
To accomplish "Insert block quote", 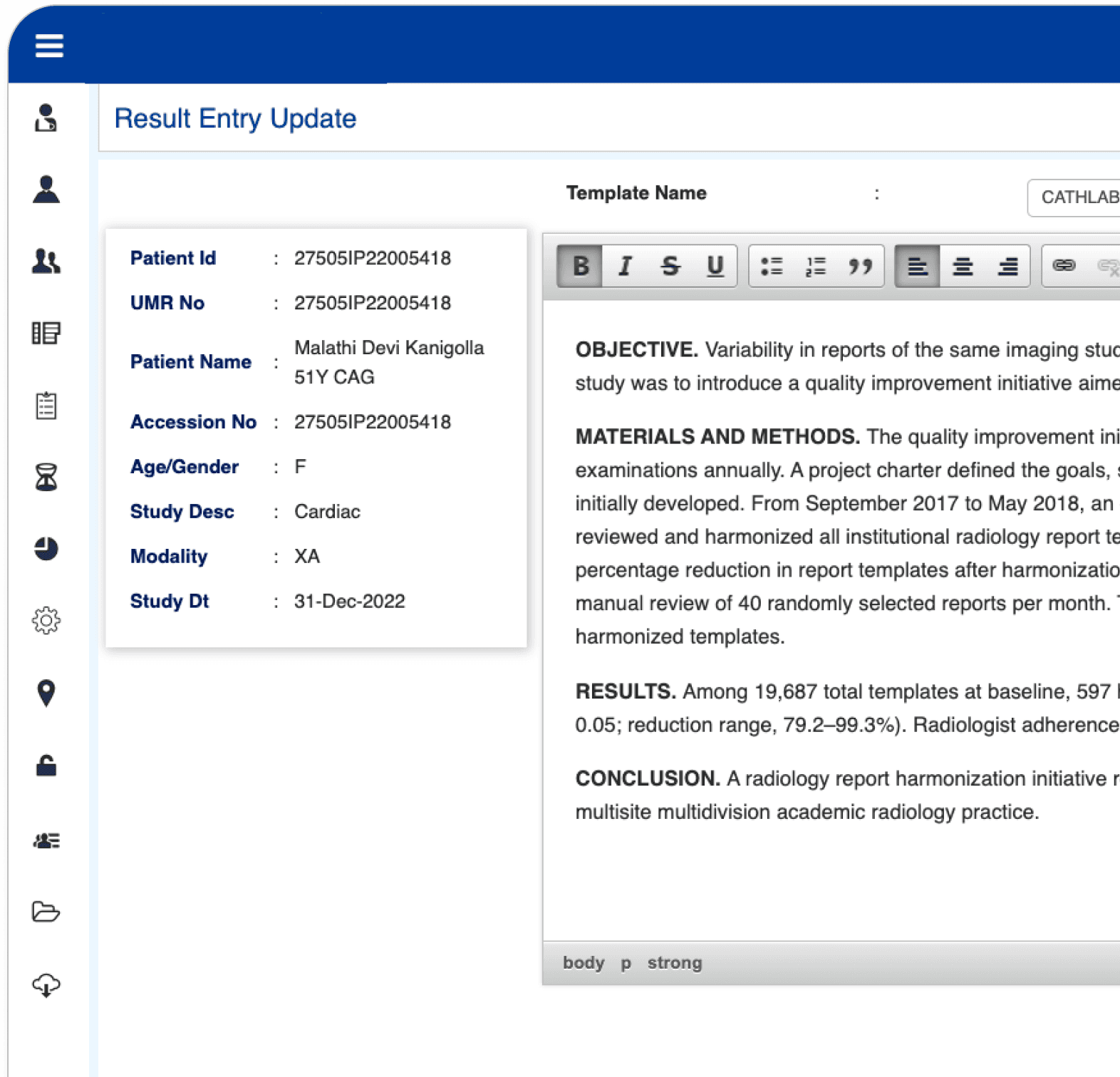I will pos(861,266).
